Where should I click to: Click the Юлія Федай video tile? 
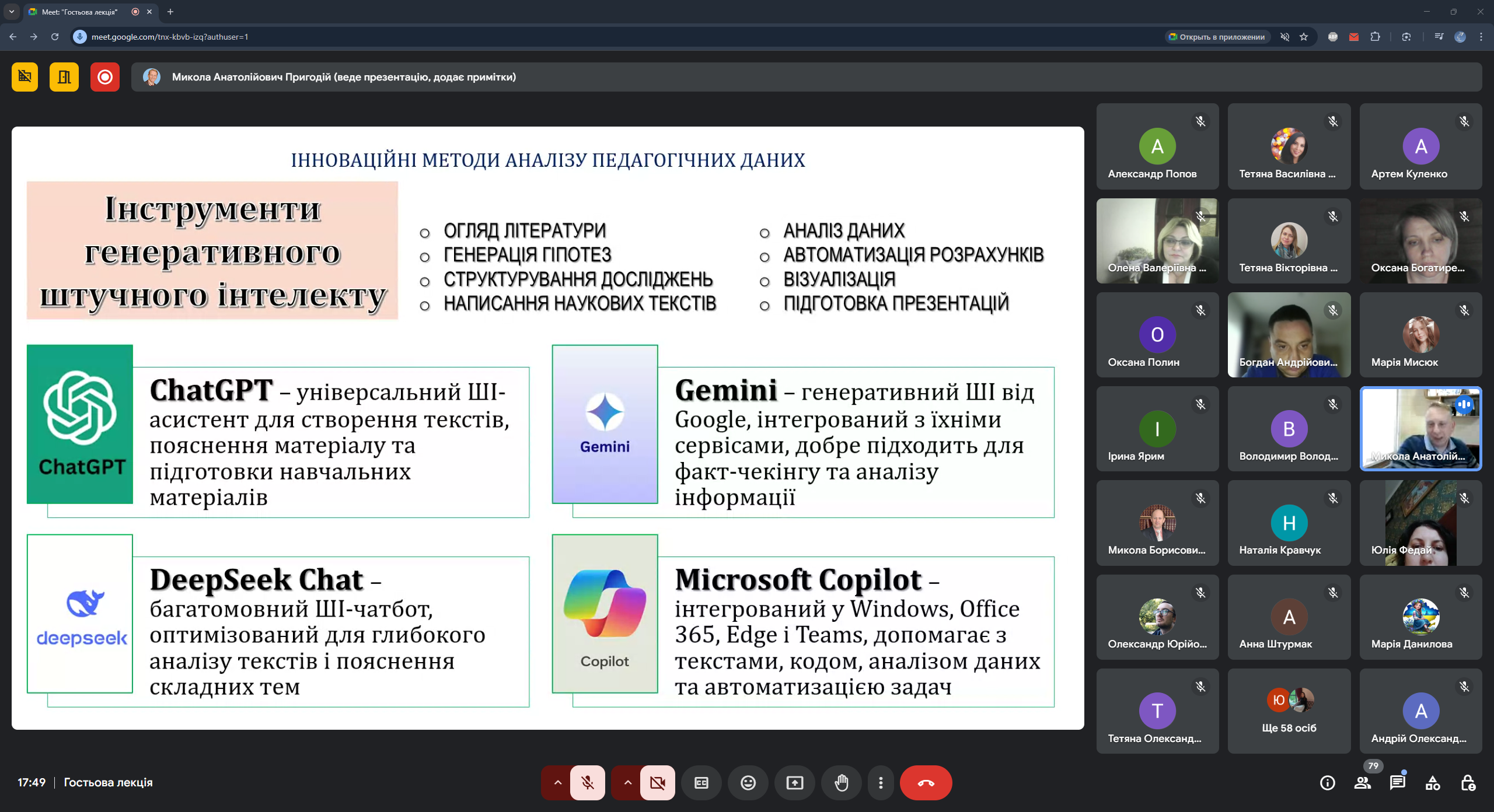[1420, 523]
